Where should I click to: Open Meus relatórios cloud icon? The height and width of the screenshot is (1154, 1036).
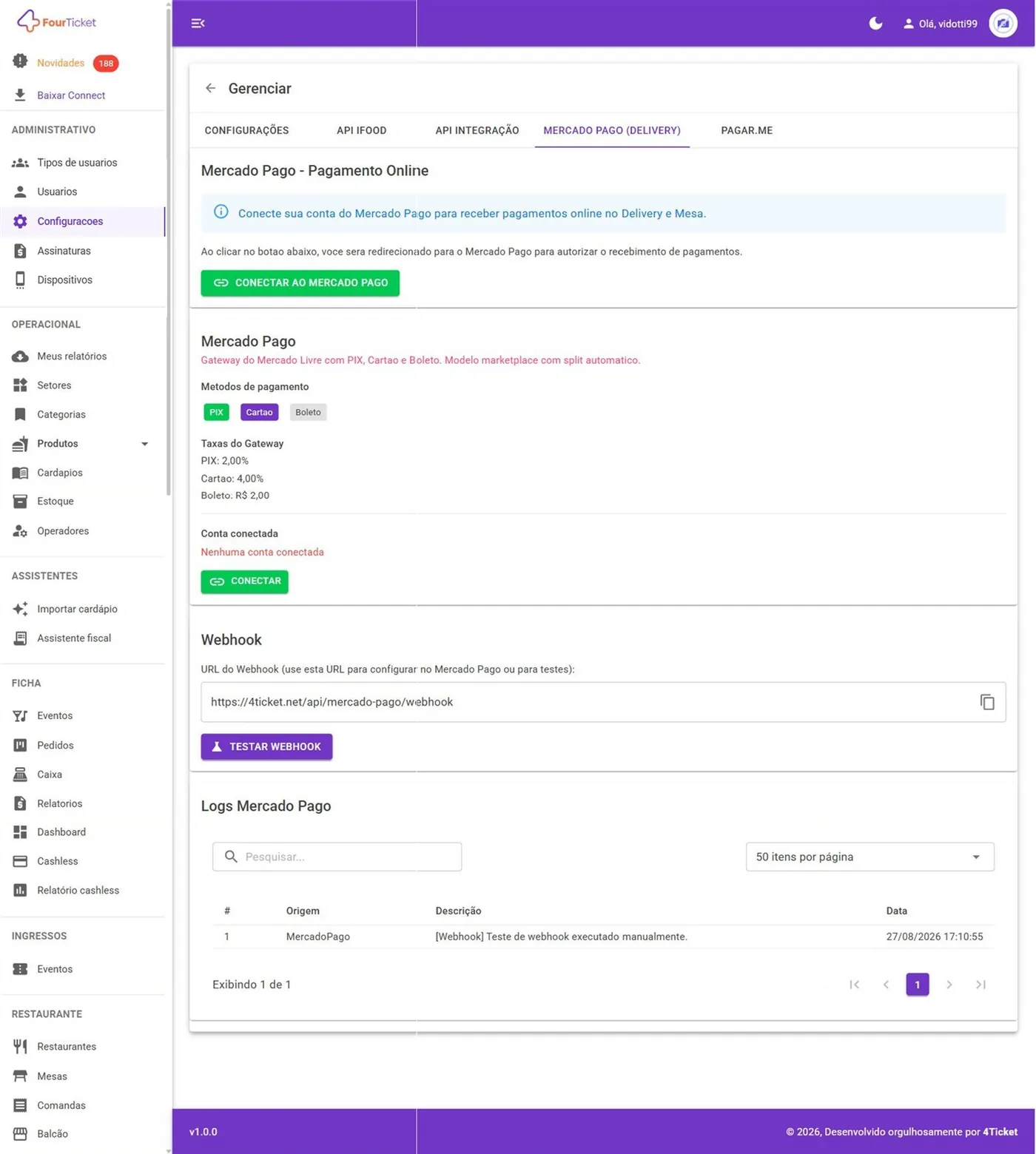tap(20, 357)
